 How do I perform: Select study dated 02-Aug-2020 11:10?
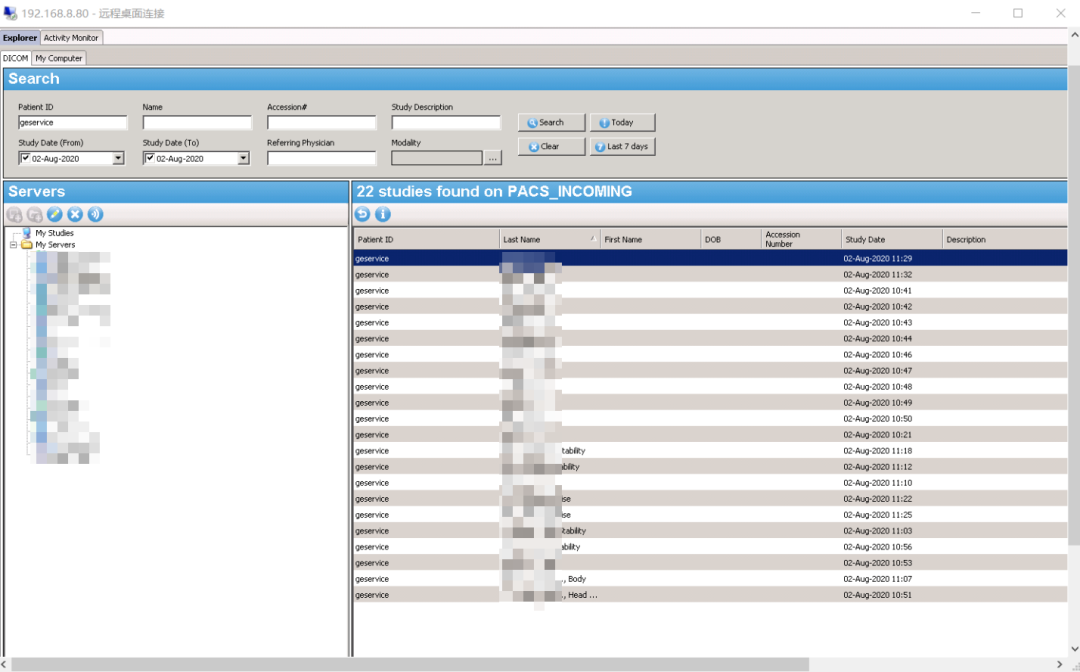pos(710,483)
